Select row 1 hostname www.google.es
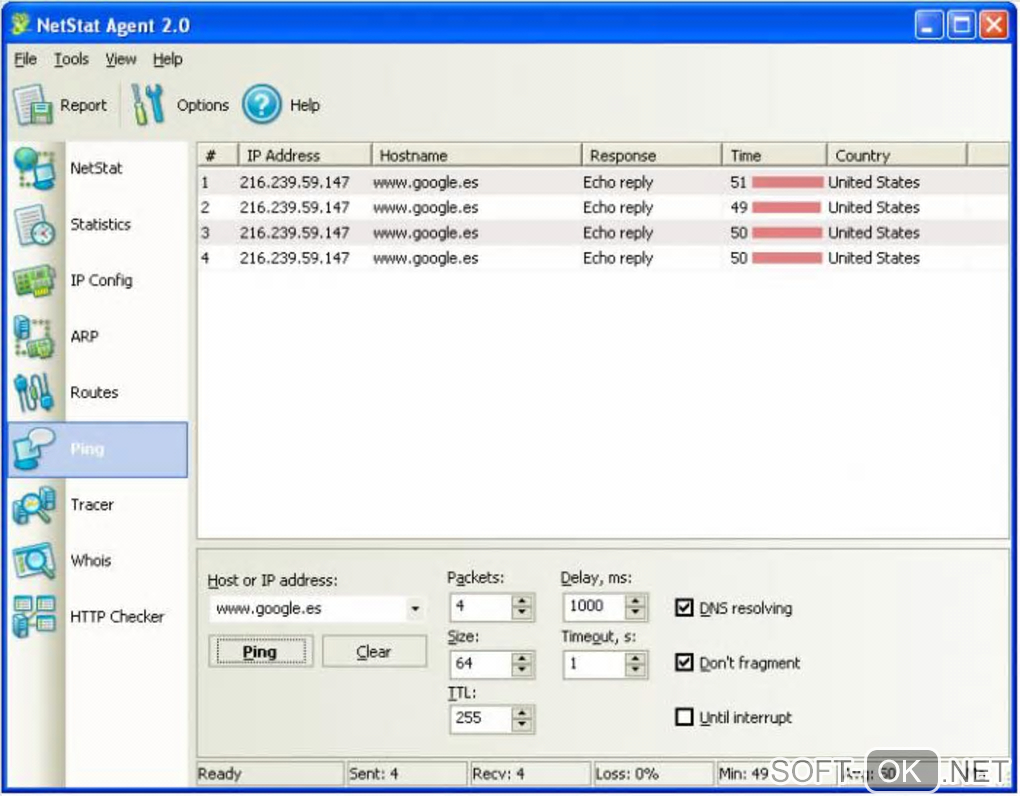The width and height of the screenshot is (1020, 796). [425, 183]
